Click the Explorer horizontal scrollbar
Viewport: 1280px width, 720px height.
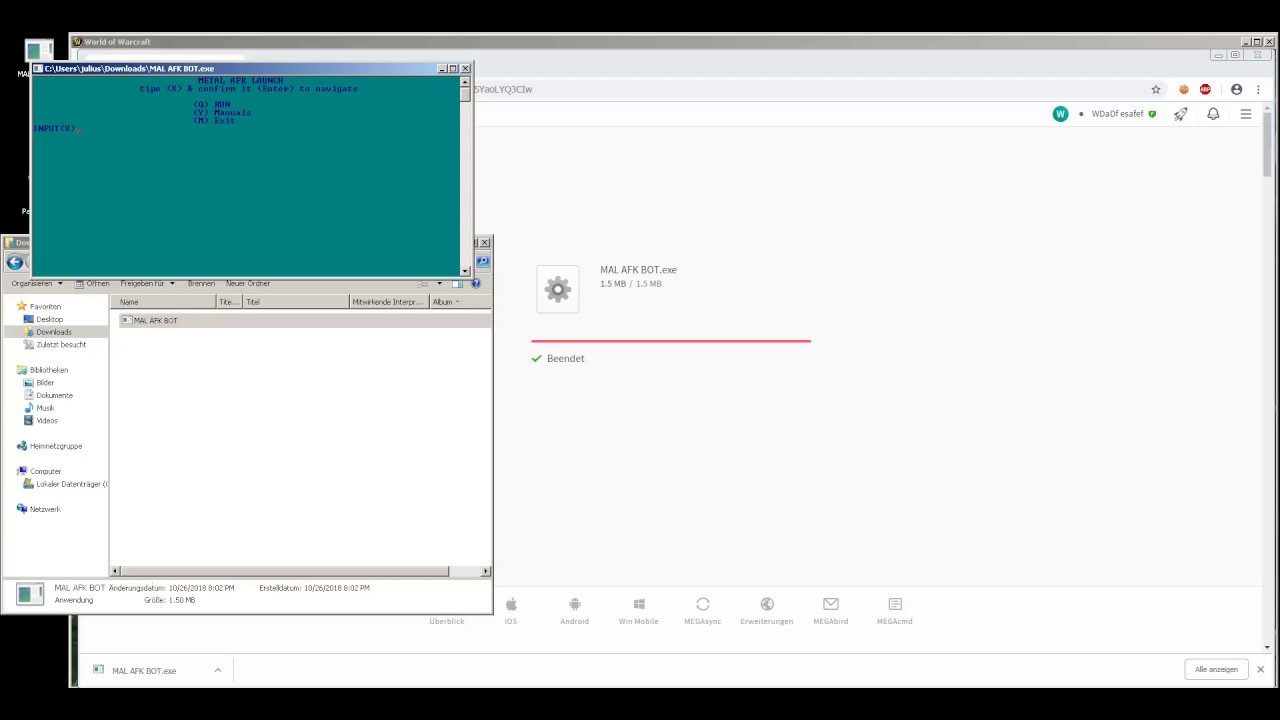coord(285,571)
